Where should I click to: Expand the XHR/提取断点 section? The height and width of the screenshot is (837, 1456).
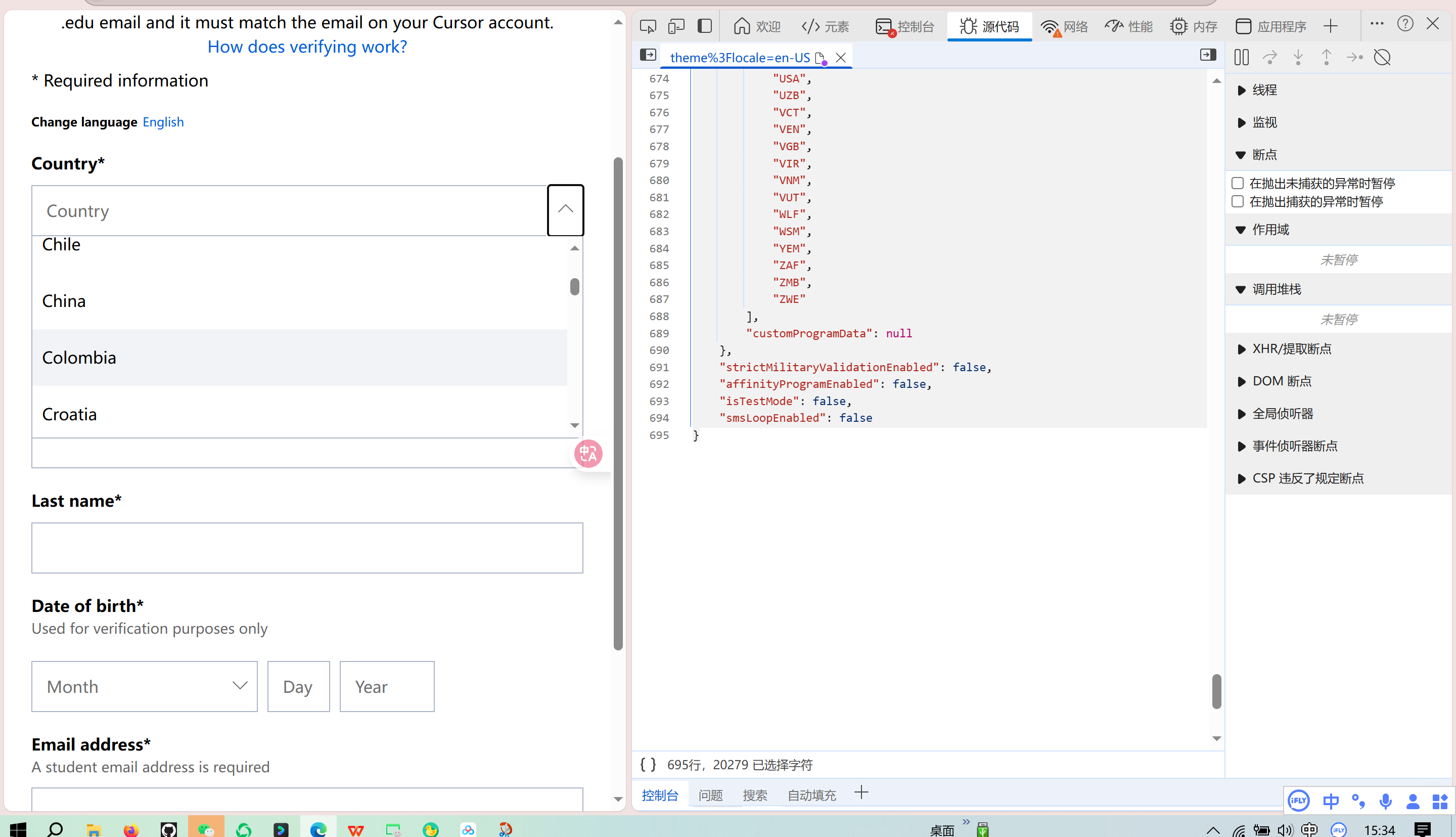pos(1291,349)
